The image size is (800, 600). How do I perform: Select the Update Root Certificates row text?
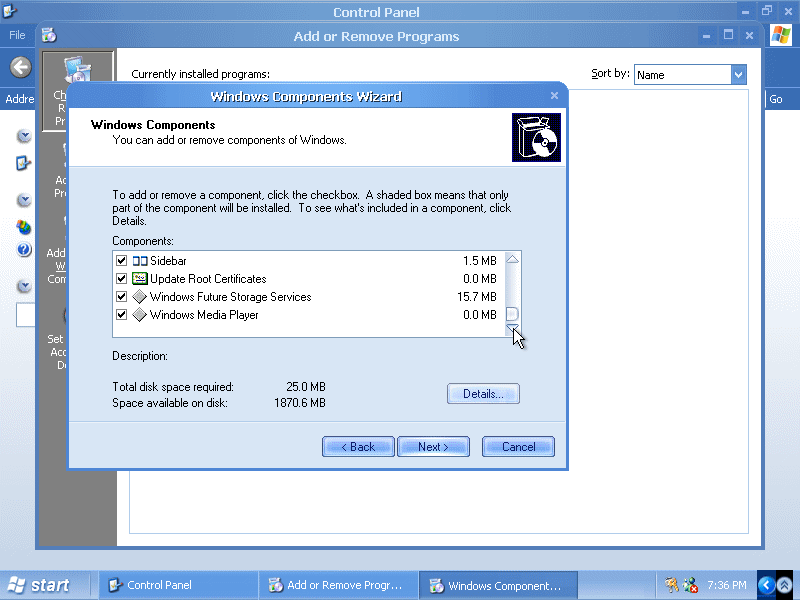[208, 279]
